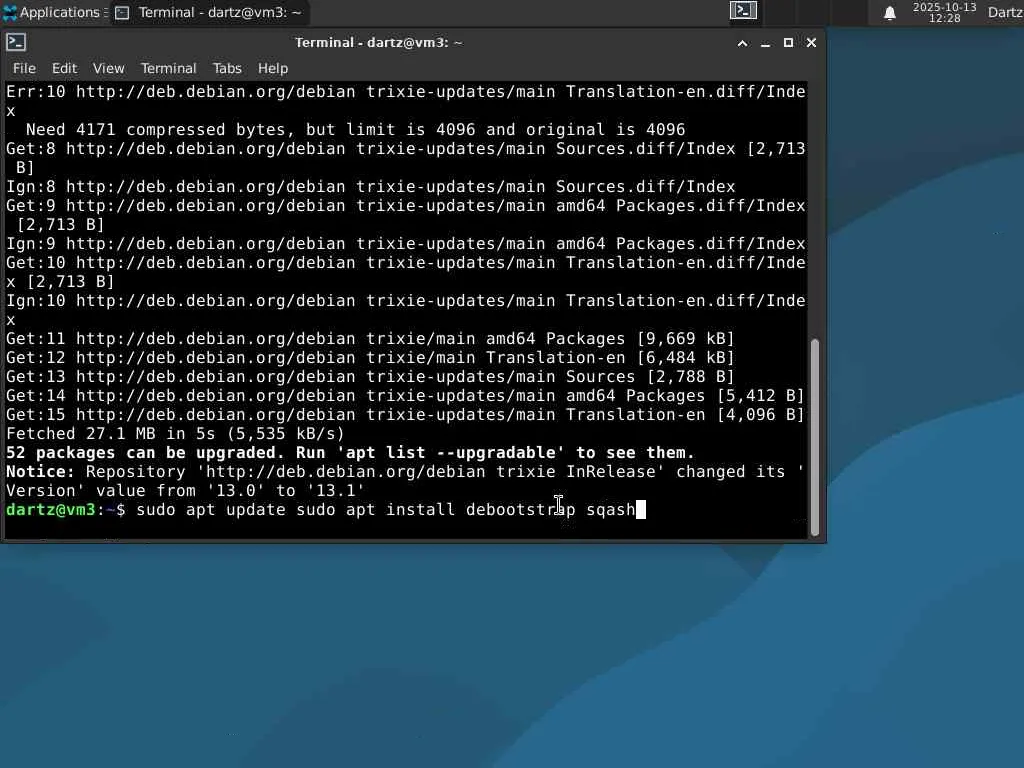Viewport: 1024px width, 768px height.
Task: Click the terminal launcher icon in the top panel
Action: coord(743,10)
